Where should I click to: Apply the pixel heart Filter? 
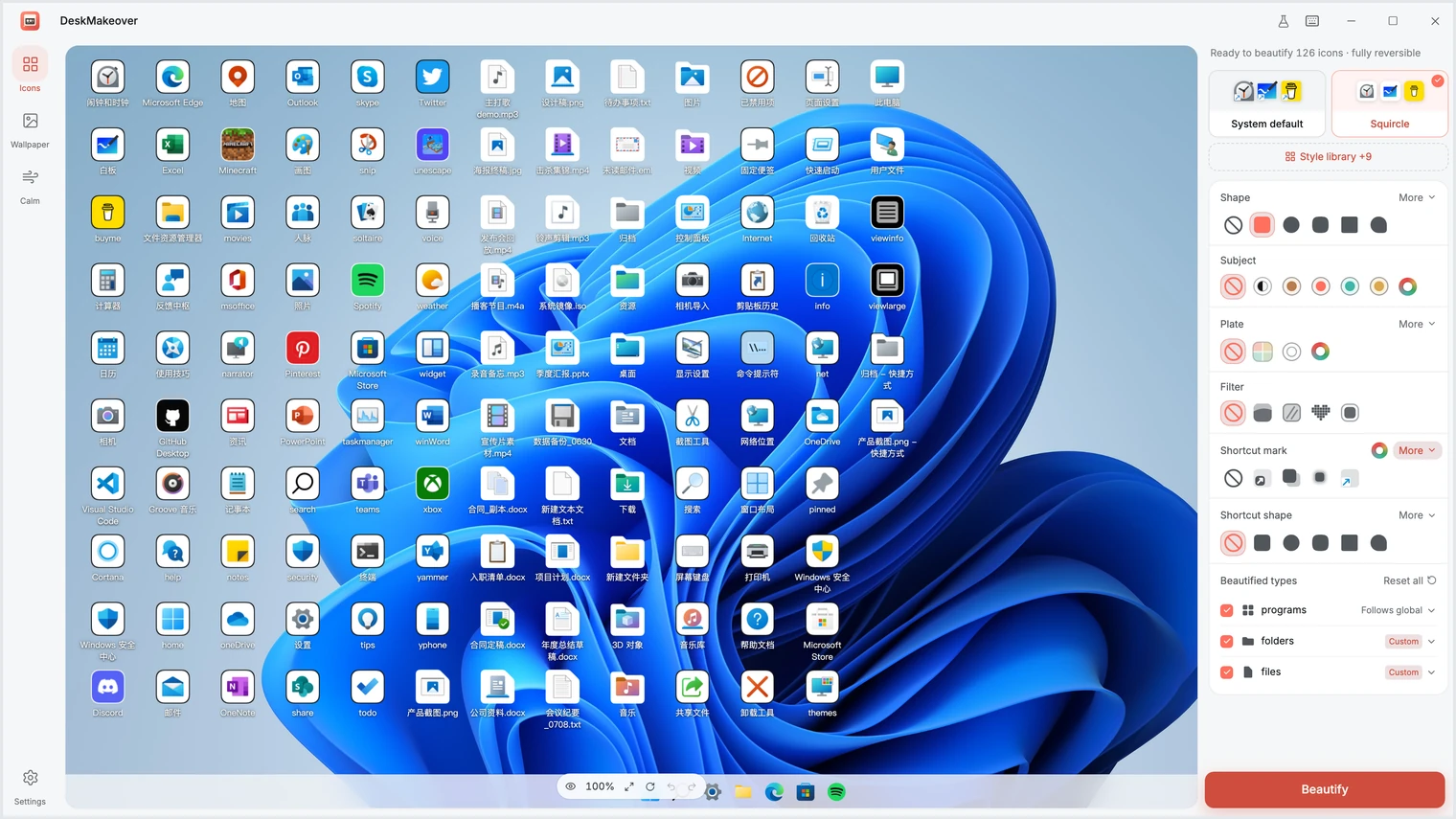1320,413
